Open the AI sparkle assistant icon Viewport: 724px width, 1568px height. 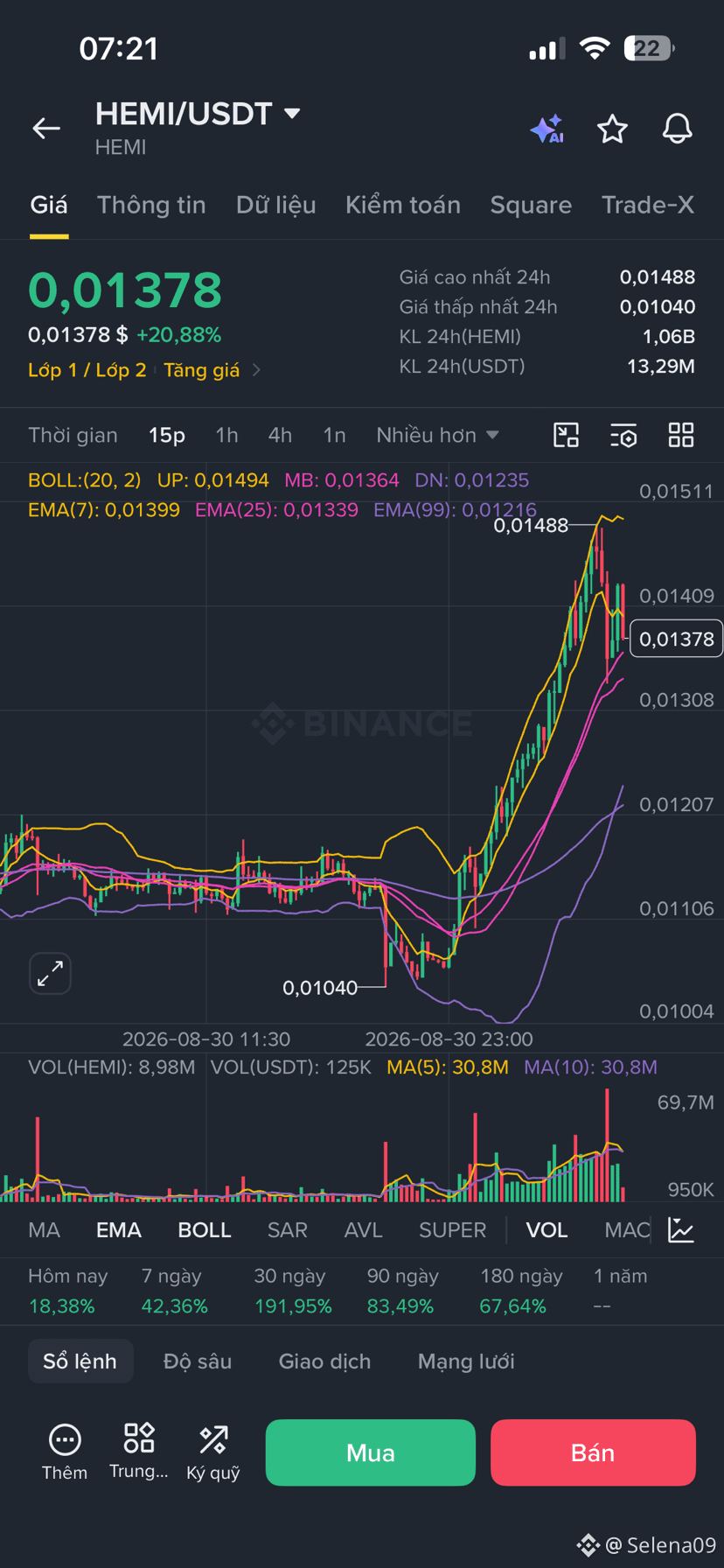(547, 129)
